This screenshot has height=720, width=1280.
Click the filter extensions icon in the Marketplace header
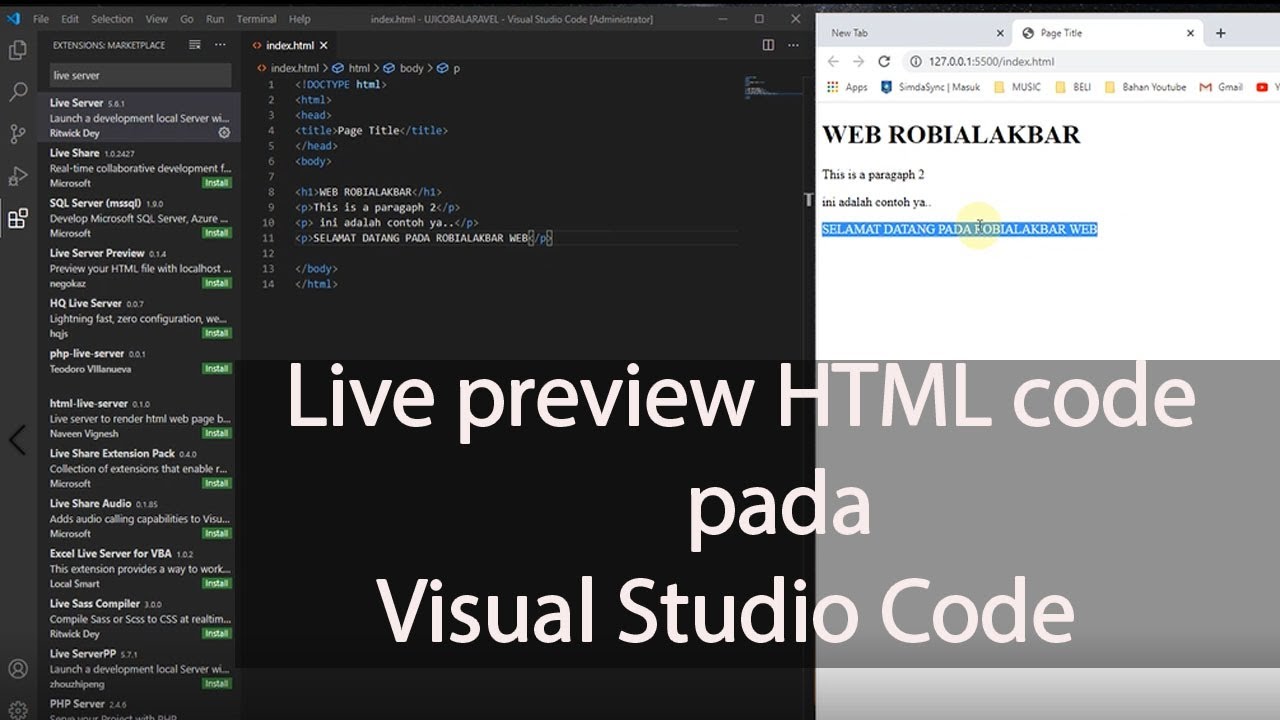coord(195,45)
